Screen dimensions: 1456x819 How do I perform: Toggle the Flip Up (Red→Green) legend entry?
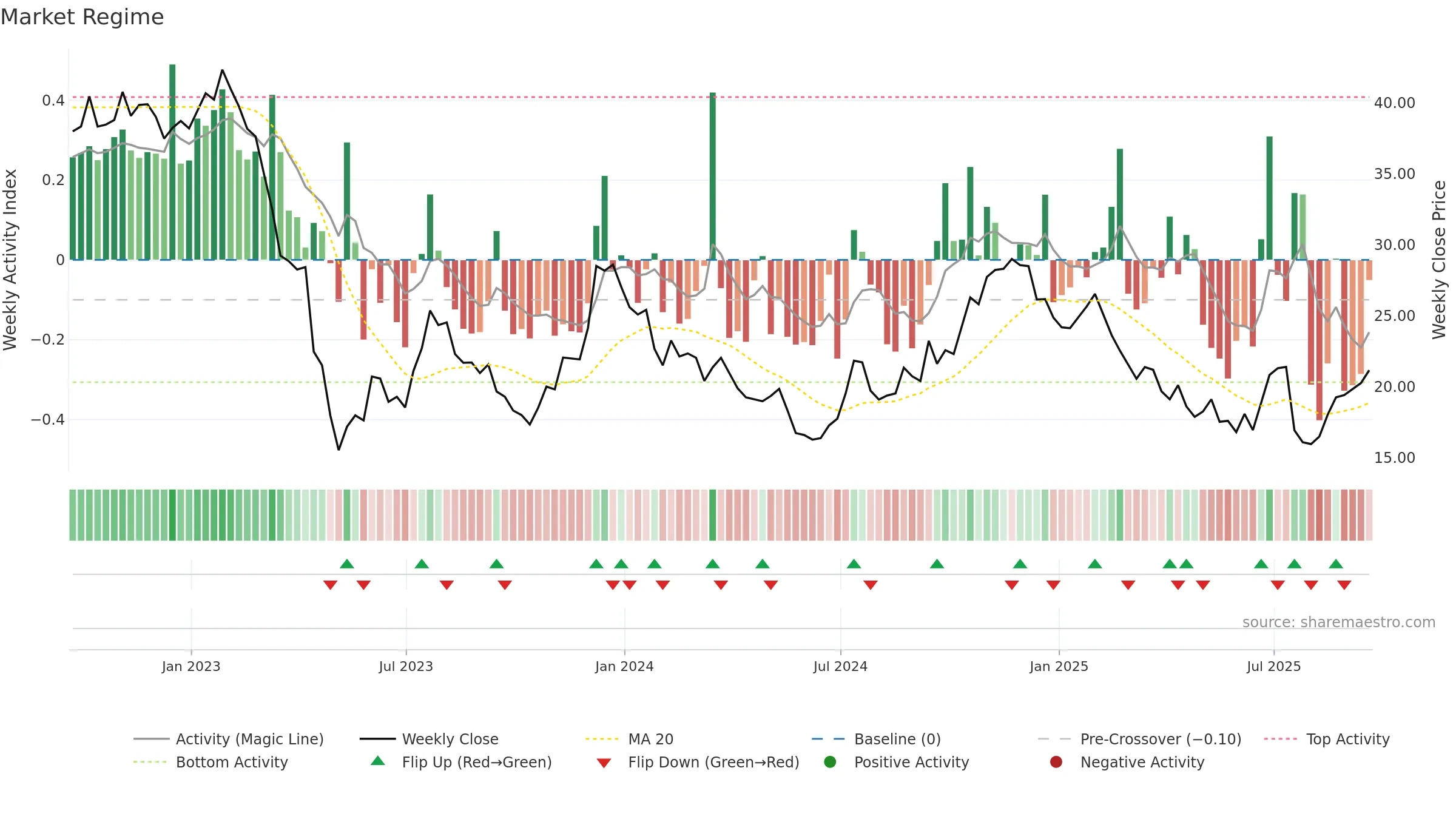pyautogui.click(x=461, y=762)
